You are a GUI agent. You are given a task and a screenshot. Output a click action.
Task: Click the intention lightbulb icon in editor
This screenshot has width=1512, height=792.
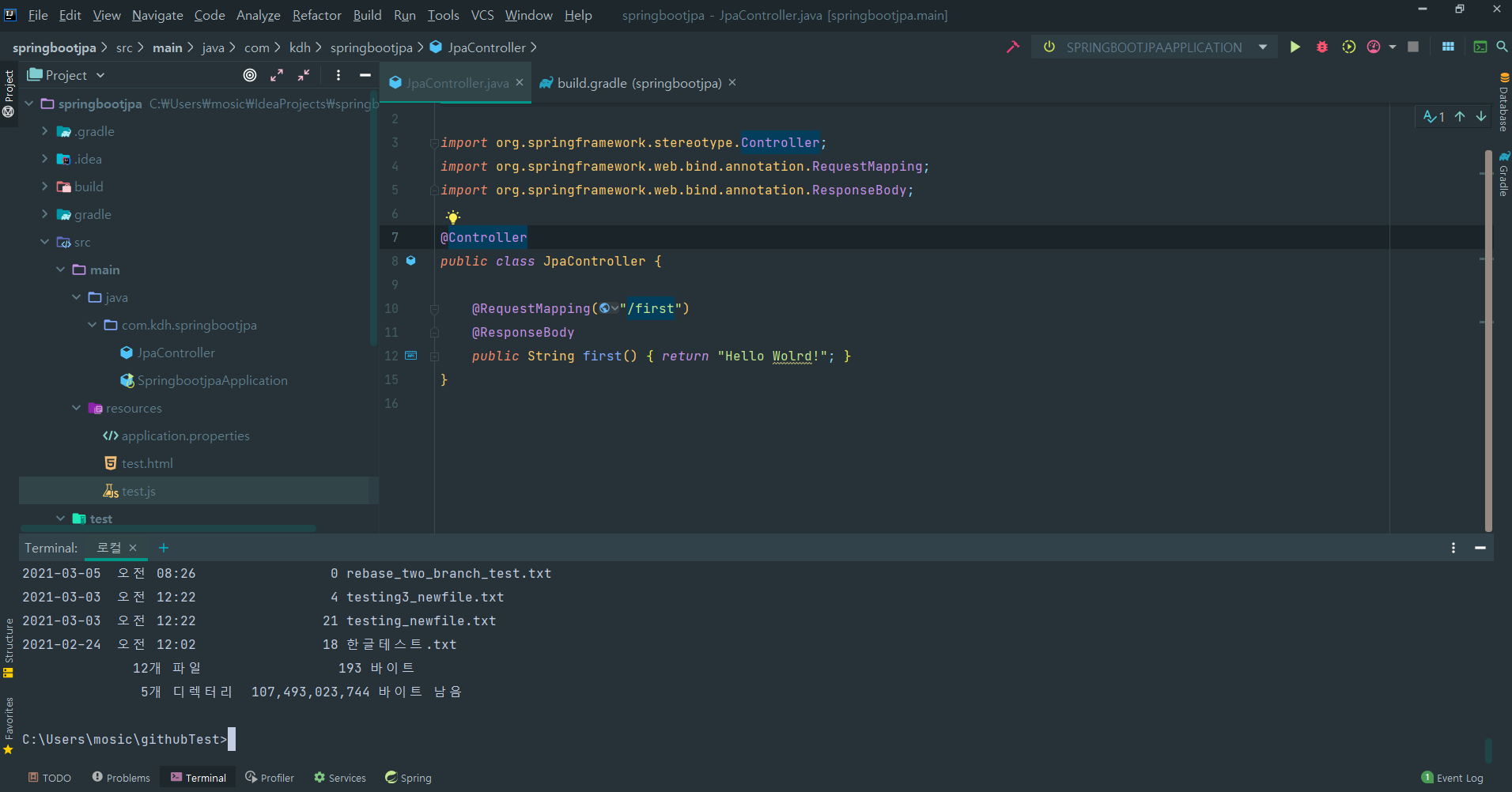(x=452, y=217)
